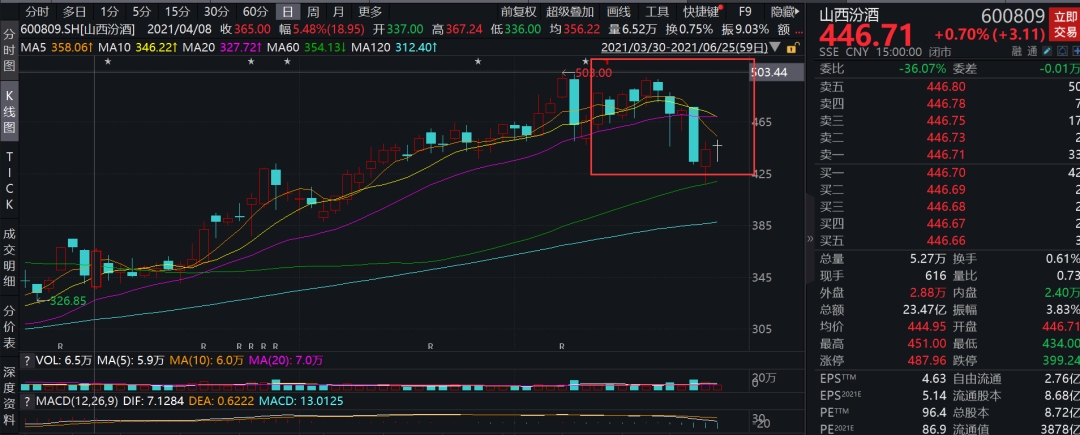This screenshot has width=1080, height=435.
Task: Open the 超级叠加 overlay menu
Action: point(570,11)
